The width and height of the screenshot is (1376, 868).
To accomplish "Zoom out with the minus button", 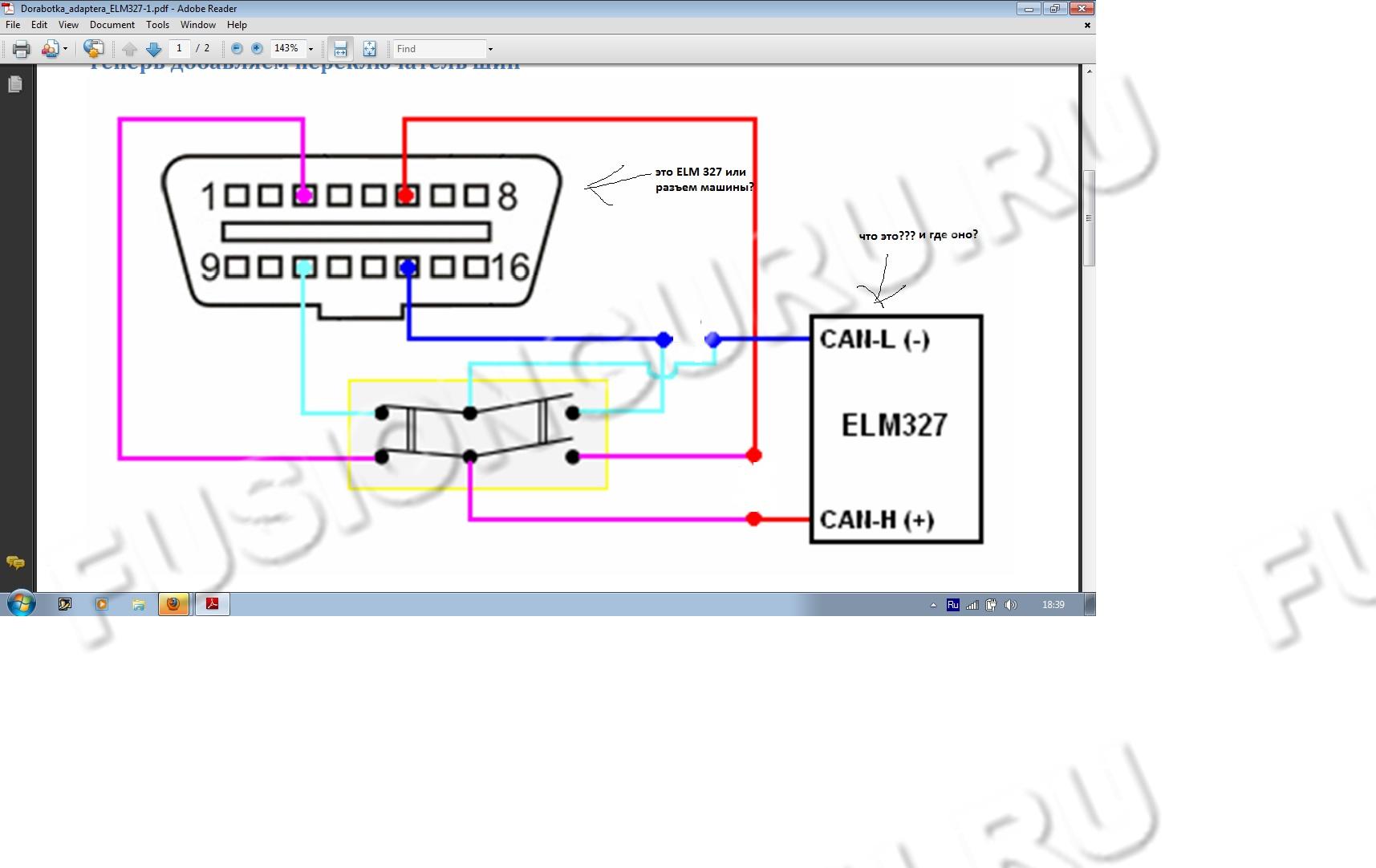I will point(237,49).
